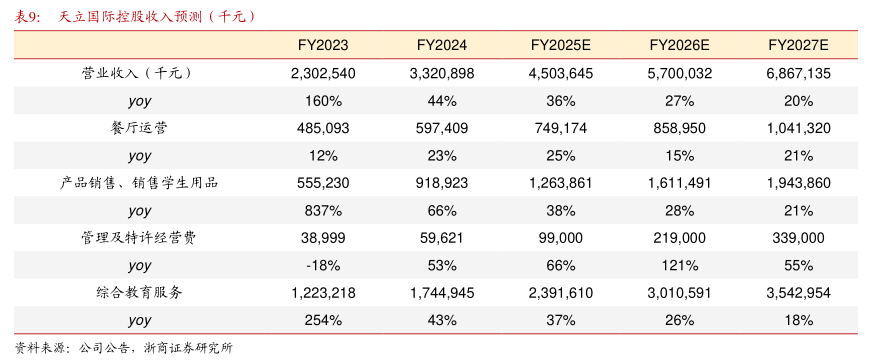
Task: Select the 121% yoy value in FY2026E
Action: coord(680,266)
